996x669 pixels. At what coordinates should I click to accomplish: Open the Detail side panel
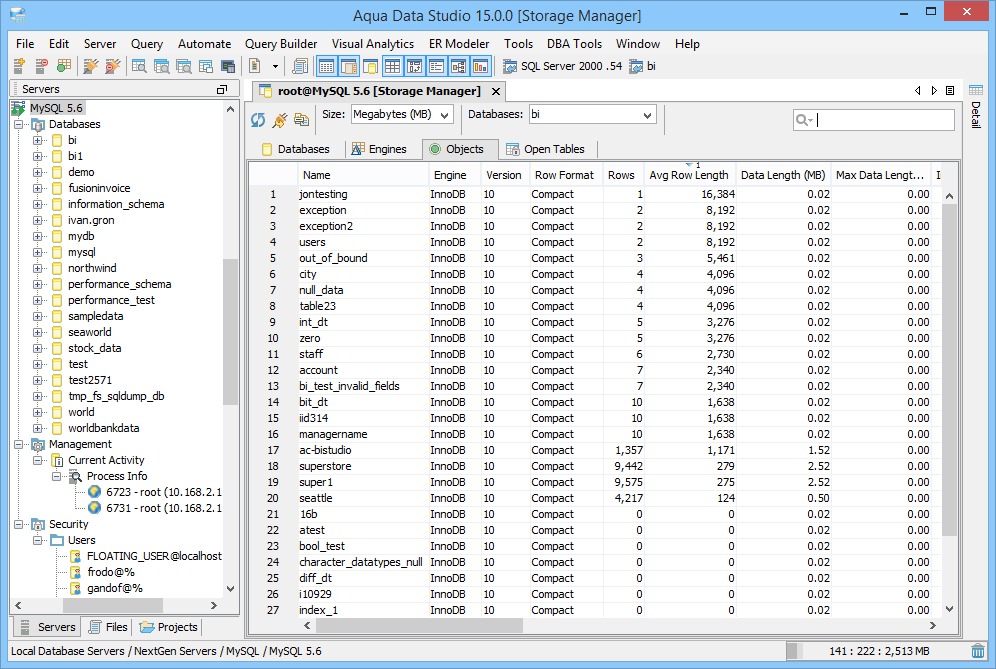pos(976,107)
